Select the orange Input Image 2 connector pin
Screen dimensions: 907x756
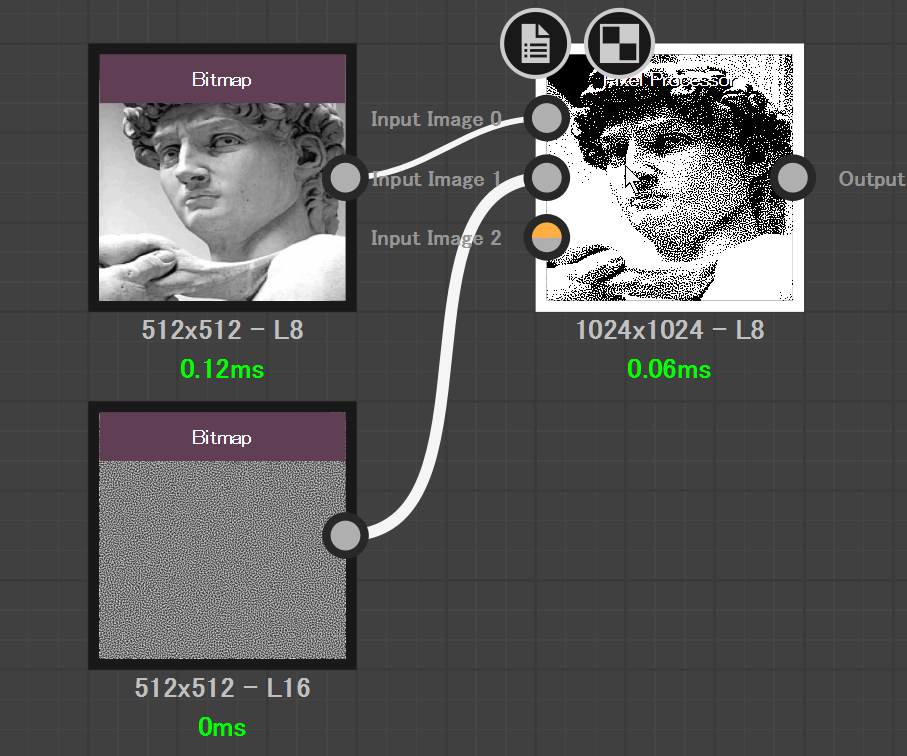tap(547, 238)
